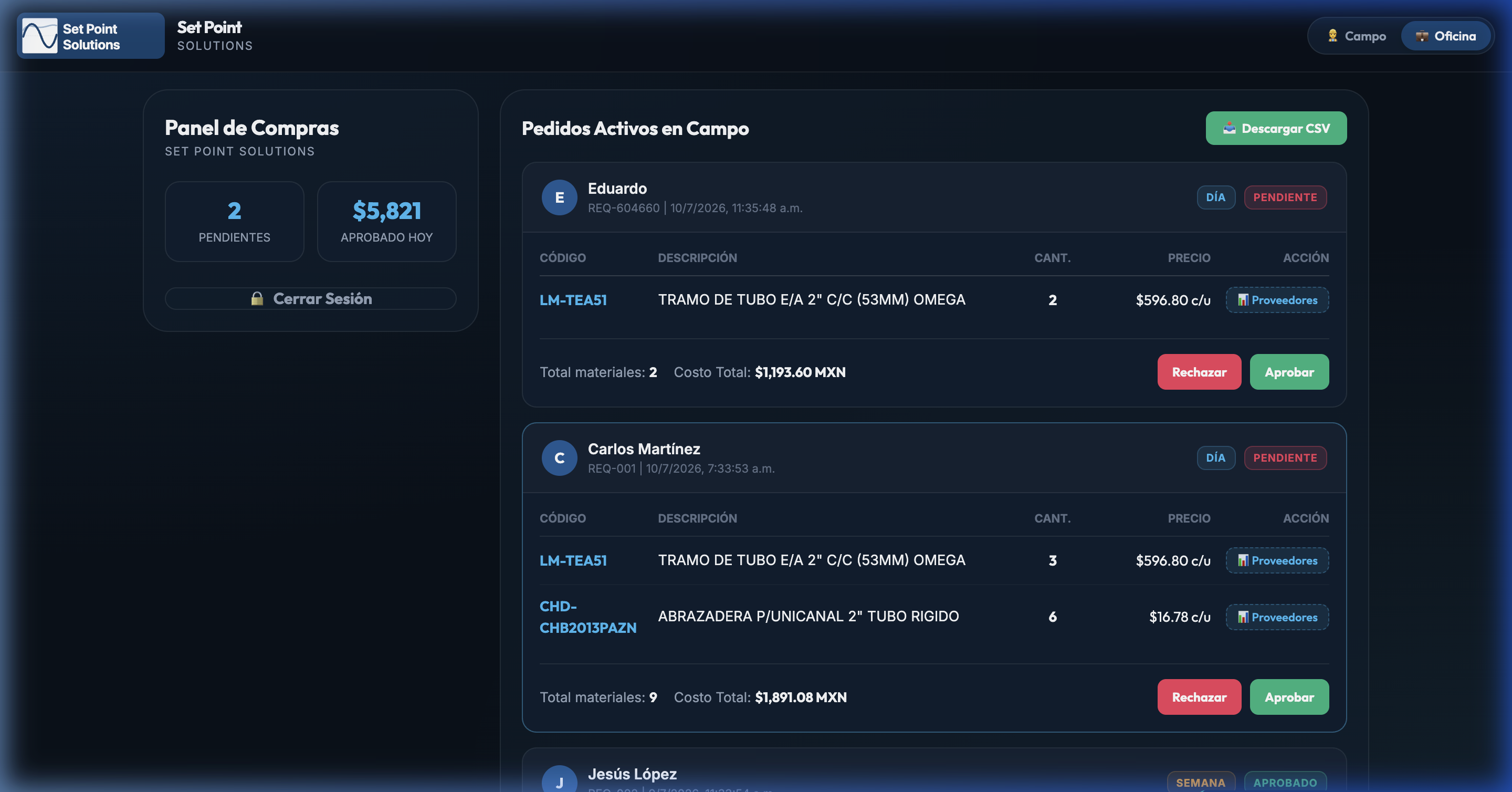Click Carlos Martínez's round C avatar

point(559,458)
